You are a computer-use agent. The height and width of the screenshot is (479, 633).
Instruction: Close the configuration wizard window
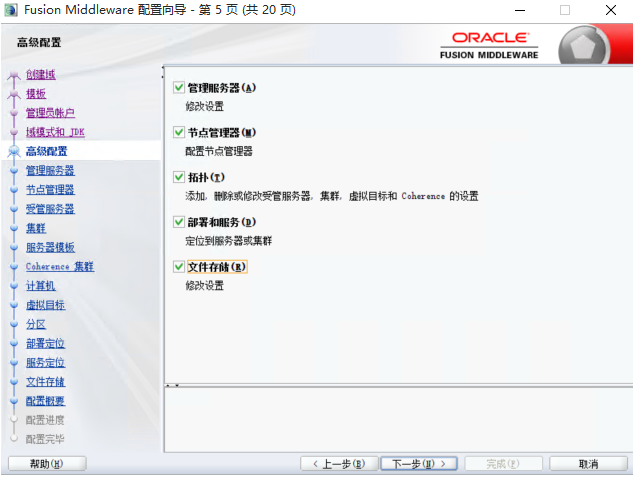click(x=611, y=10)
